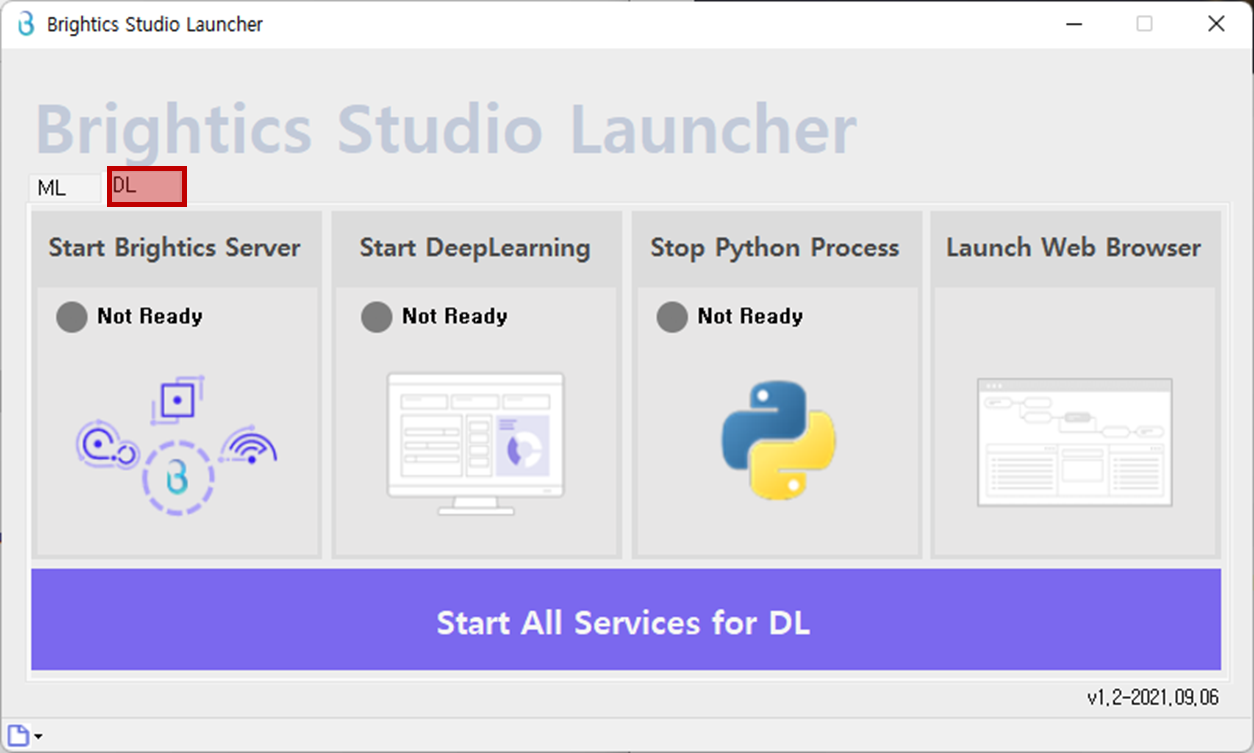Screen dimensions: 1254x753
Task: Close the Brightics Studio Launcher window
Action: click(1216, 24)
